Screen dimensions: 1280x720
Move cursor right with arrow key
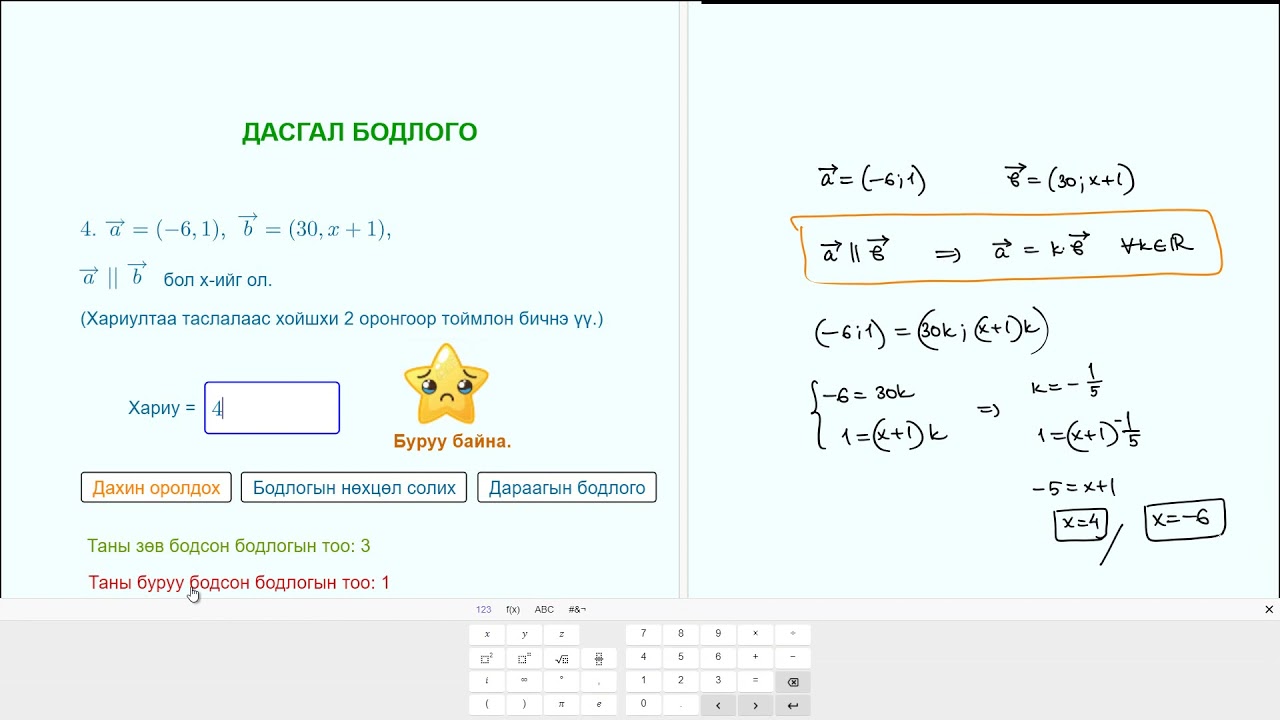[755, 705]
